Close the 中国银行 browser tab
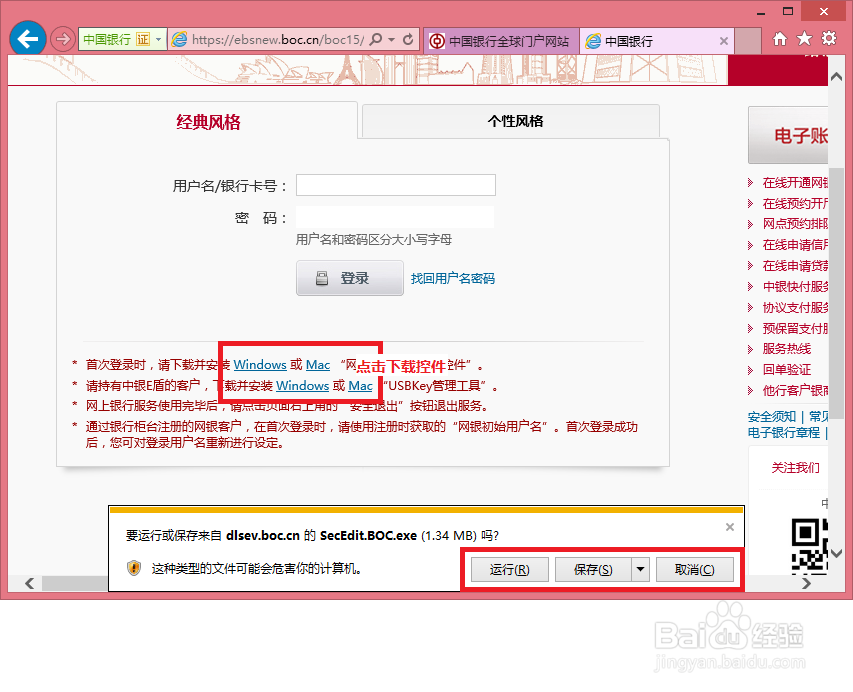 [x=724, y=41]
